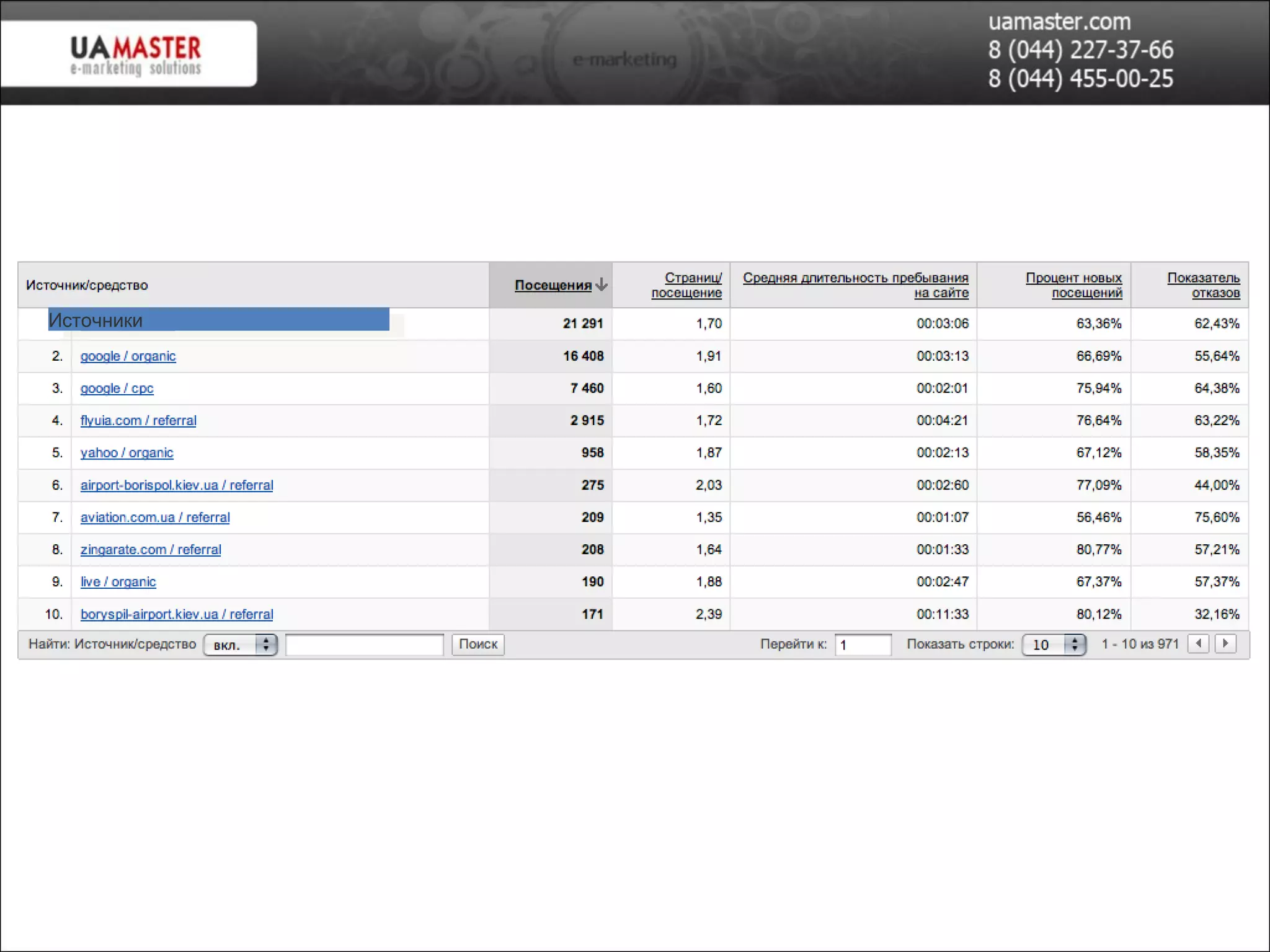Open the вкл. filter dropdown
Image resolution: width=1270 pixels, height=952 pixels.
point(240,645)
